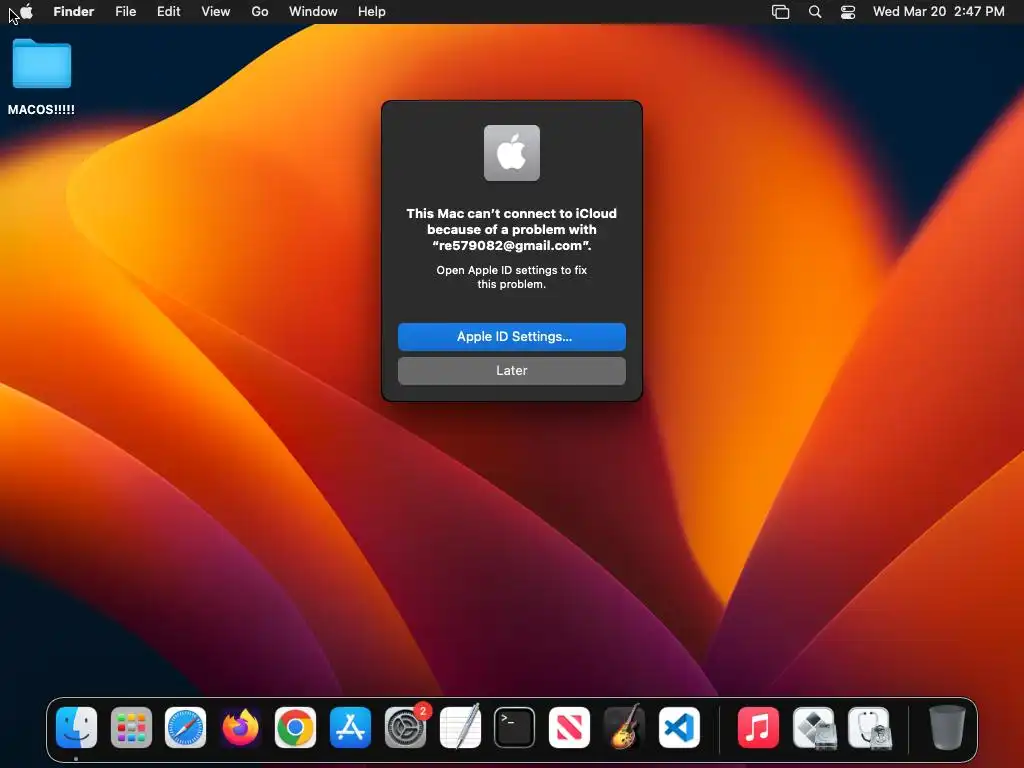The height and width of the screenshot is (768, 1024).
Task: Open the Apple menu
Action: click(x=26, y=12)
